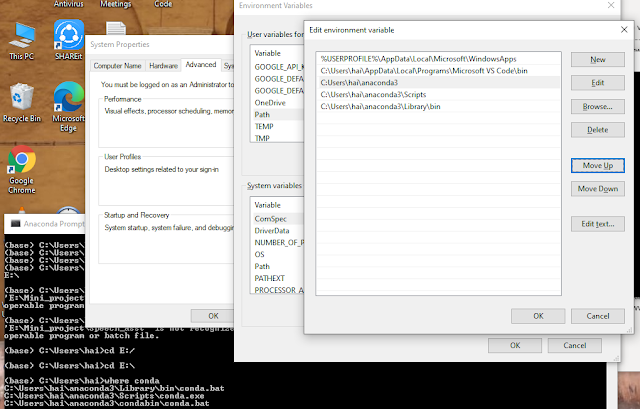The height and width of the screenshot is (409, 640).
Task: Select GOOGLE_API_K user variable row
Action: click(x=278, y=67)
